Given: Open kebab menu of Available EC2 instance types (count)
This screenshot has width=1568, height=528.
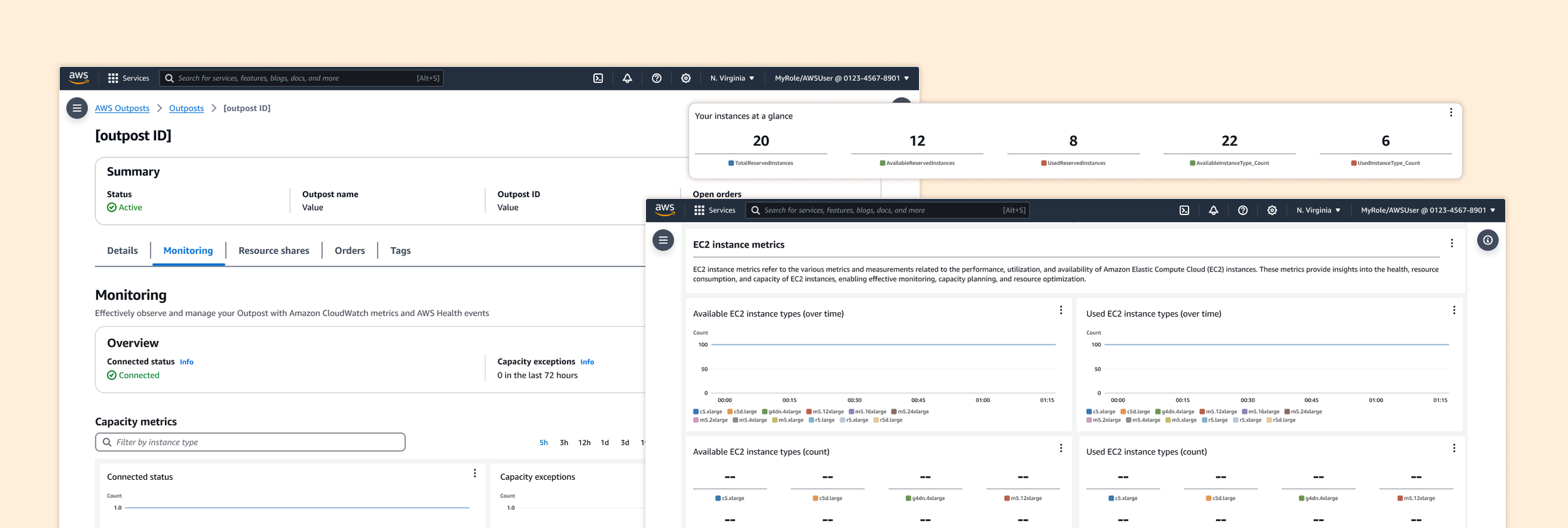Looking at the screenshot, I should 1061,448.
